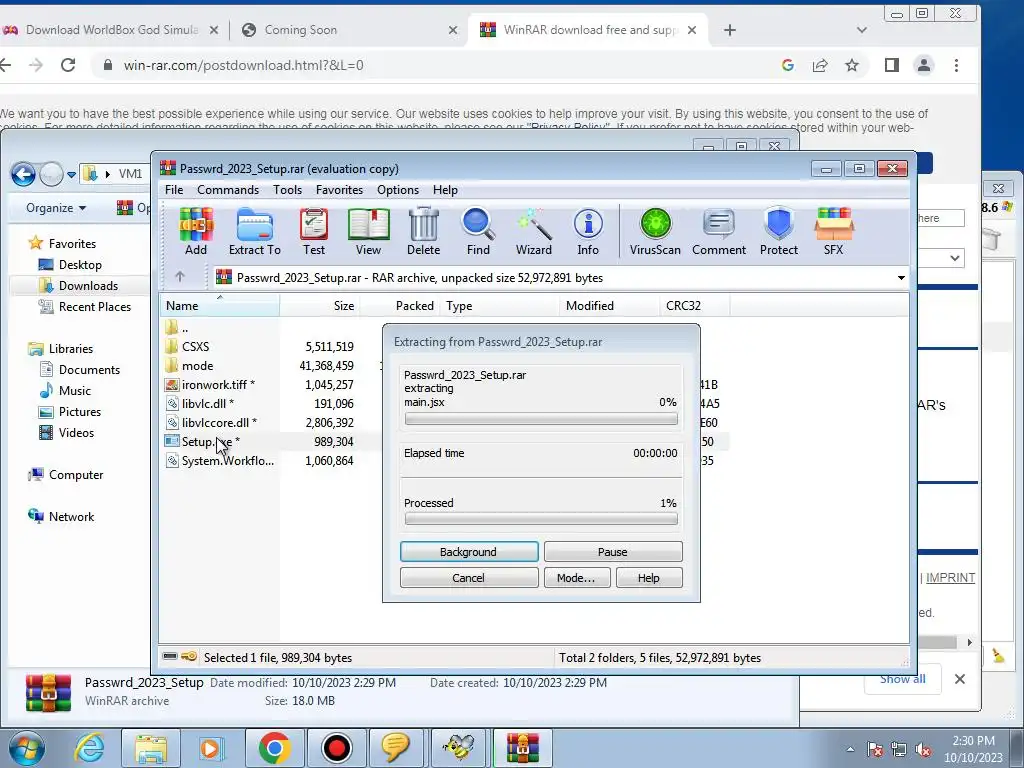Click the Google icon in the address bar

tap(788, 65)
